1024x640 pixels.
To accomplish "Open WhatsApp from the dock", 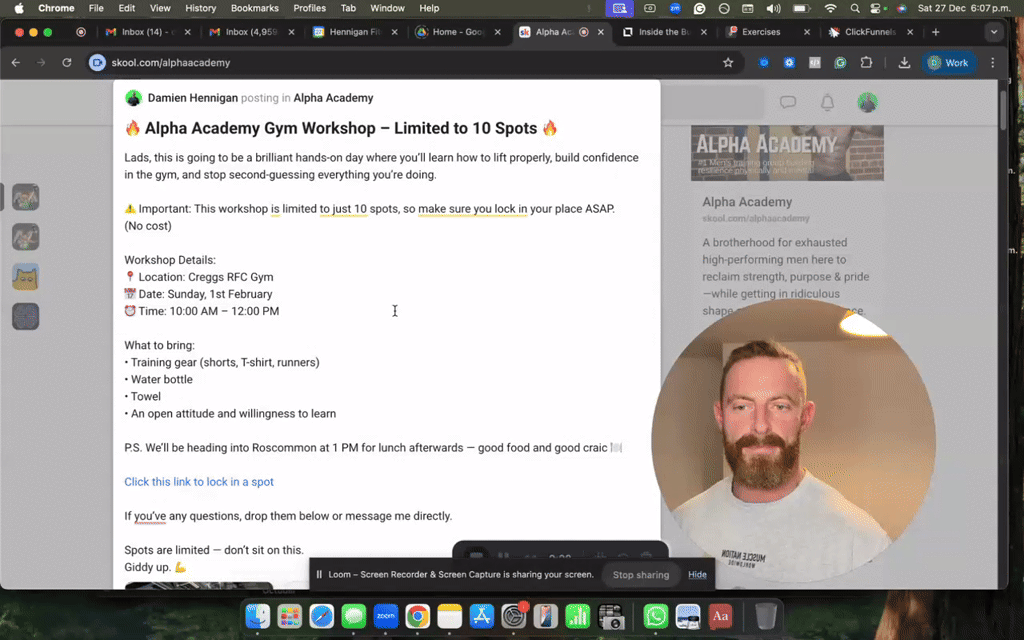I will pyautogui.click(x=655, y=617).
